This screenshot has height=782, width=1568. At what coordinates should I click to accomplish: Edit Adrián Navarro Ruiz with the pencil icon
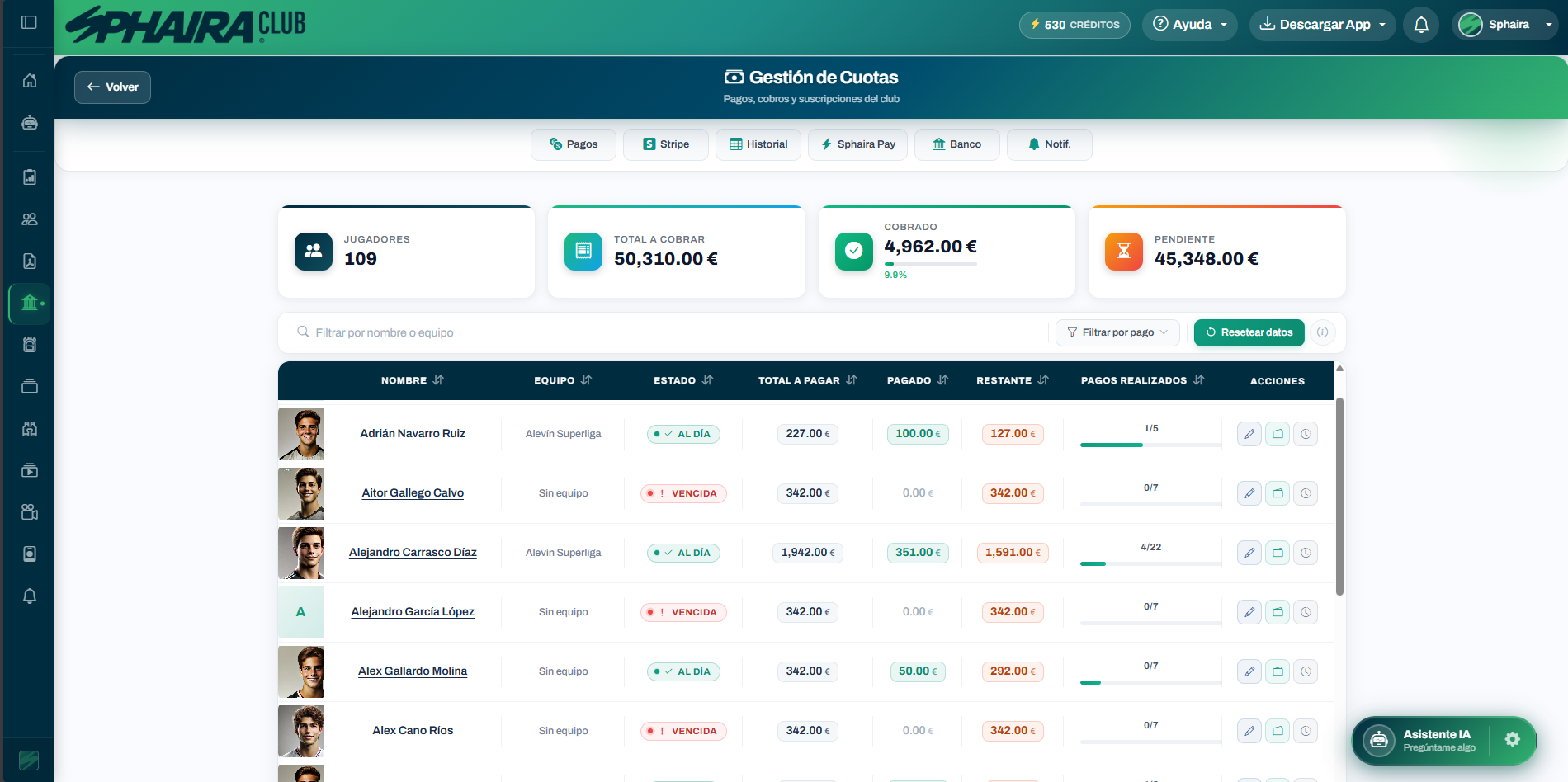pyautogui.click(x=1249, y=433)
